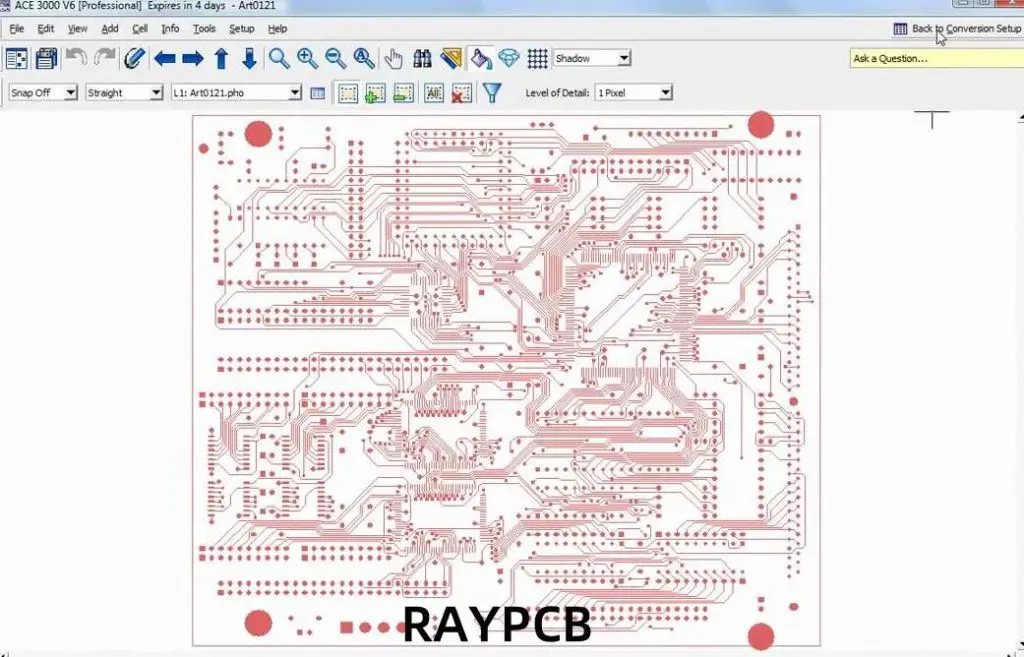Click the Select All button
This screenshot has width=1024, height=657.
click(434, 93)
